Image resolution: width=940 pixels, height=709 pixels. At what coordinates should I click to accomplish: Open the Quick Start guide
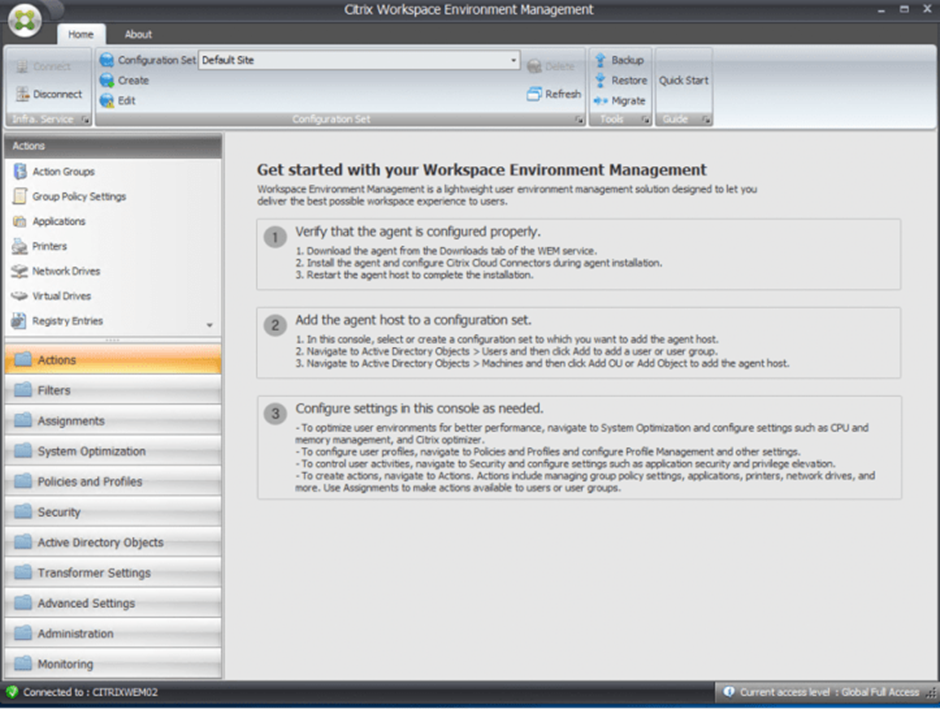click(683, 80)
